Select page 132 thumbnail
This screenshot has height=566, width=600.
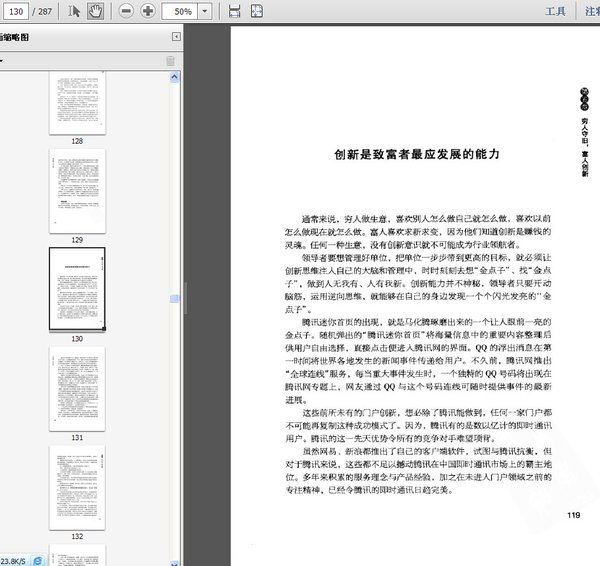[x=77, y=487]
